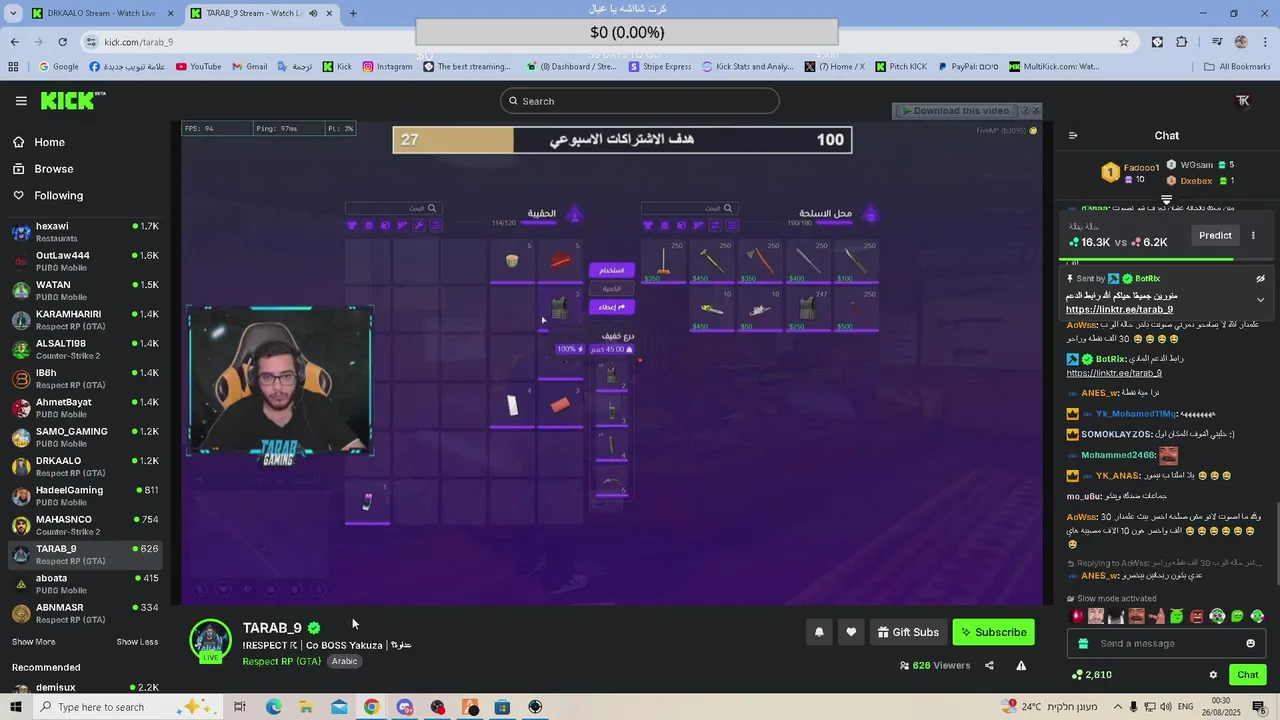Open AhmetBayat's channel
This screenshot has height=720, width=1280.
click(x=85, y=408)
